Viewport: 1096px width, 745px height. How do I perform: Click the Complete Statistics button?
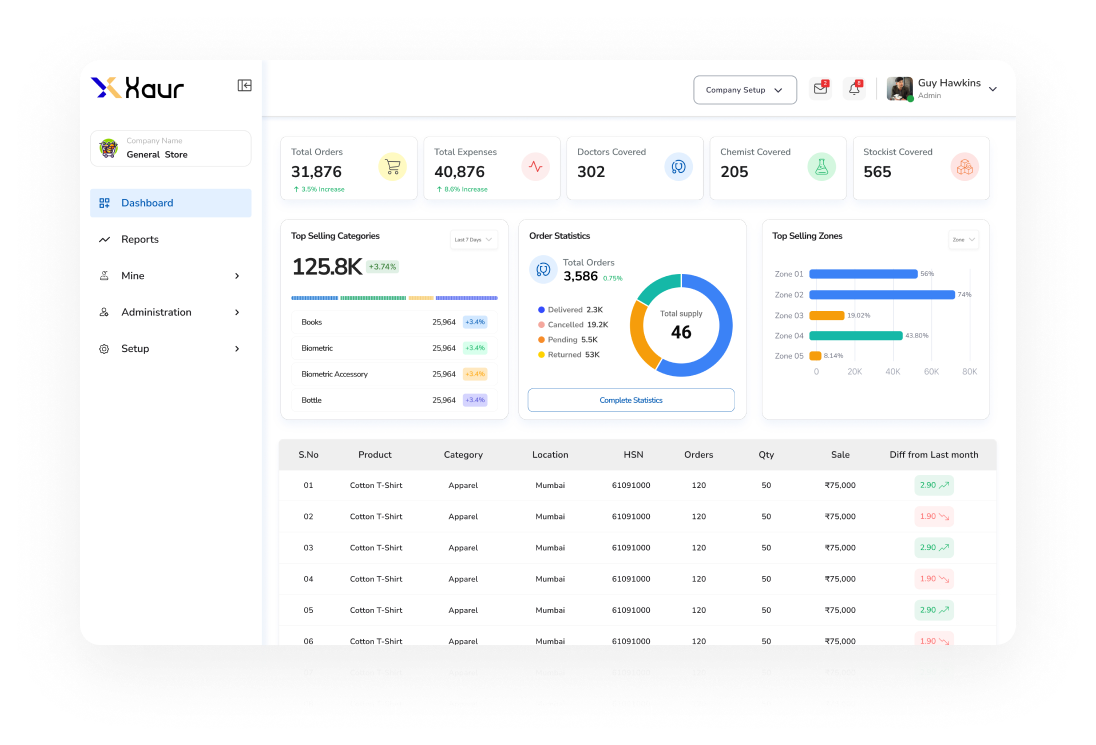pos(631,399)
